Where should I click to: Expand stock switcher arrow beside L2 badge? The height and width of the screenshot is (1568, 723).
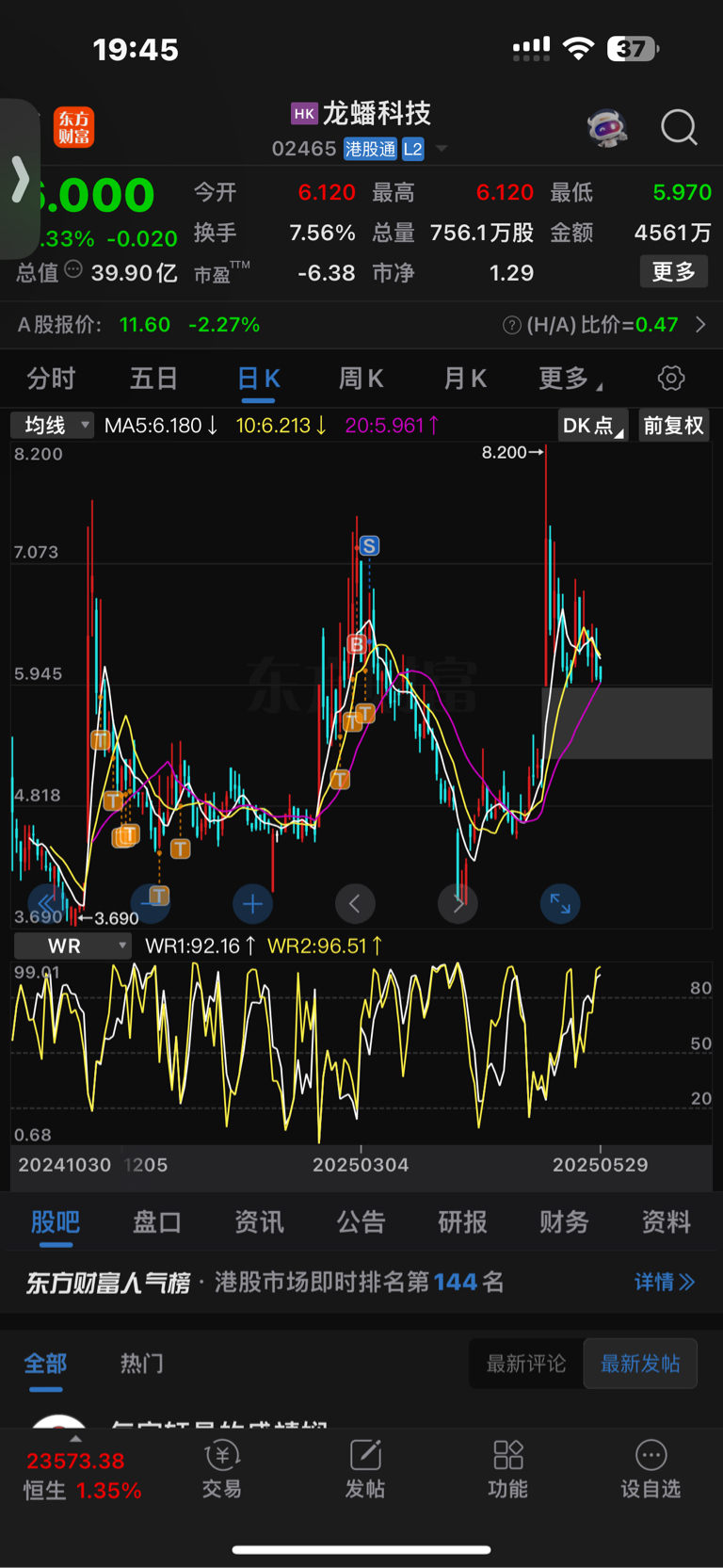[x=442, y=149]
